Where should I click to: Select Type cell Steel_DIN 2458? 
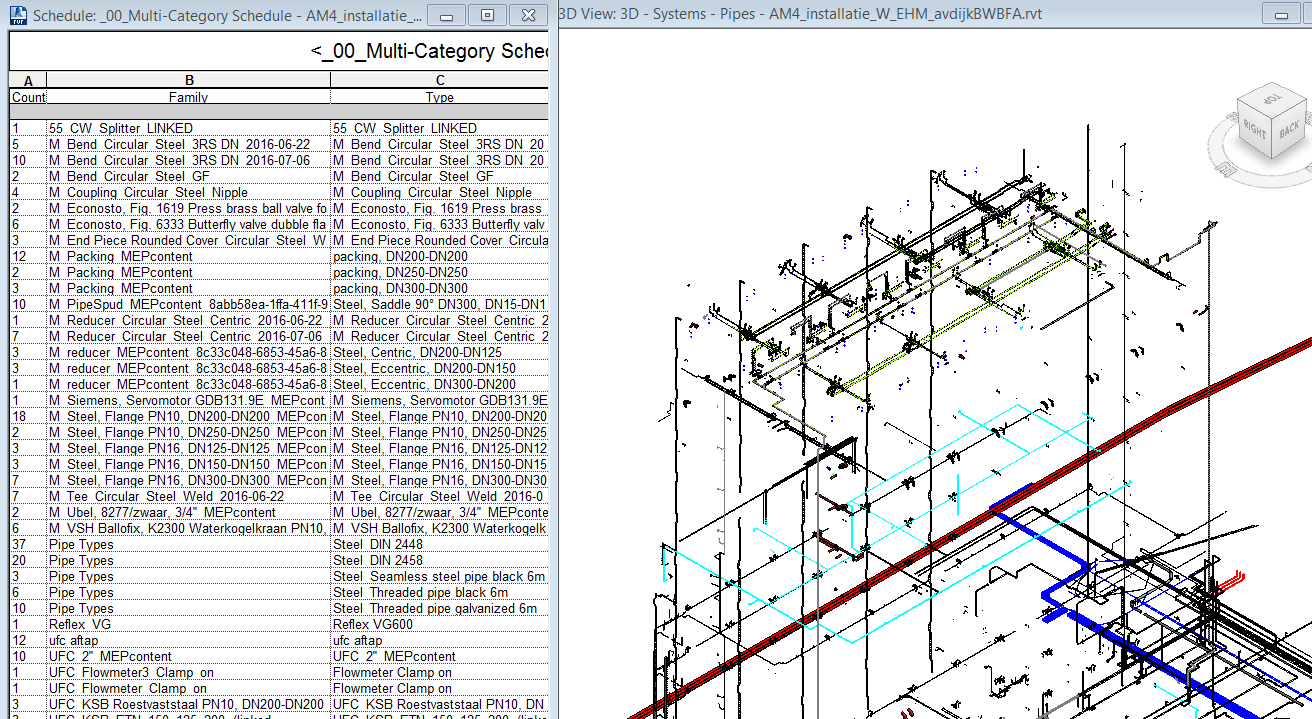coord(440,560)
